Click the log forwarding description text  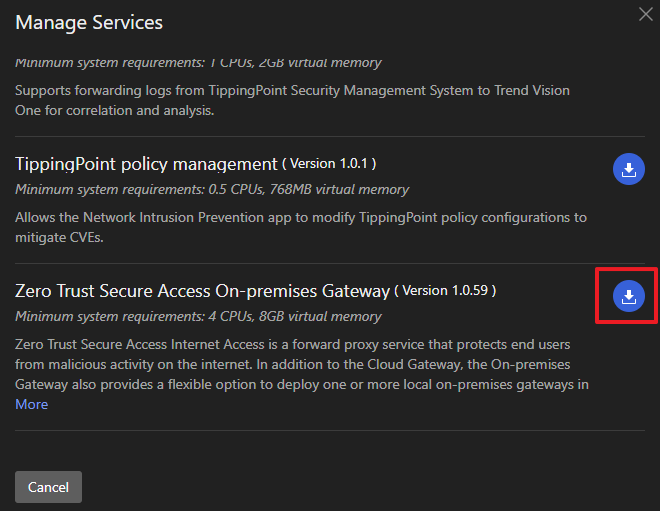292,98
